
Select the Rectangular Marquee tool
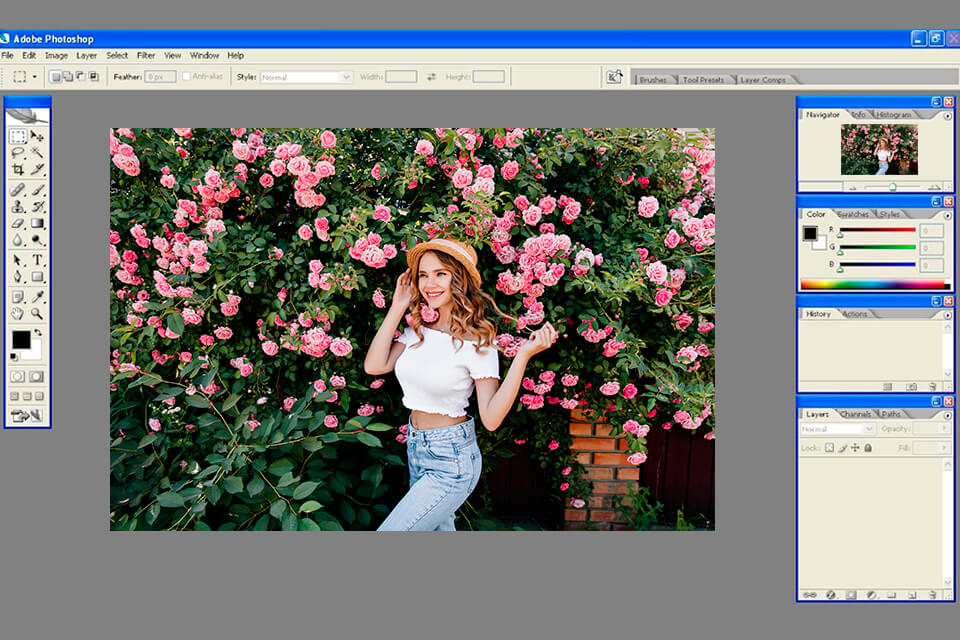click(x=18, y=136)
